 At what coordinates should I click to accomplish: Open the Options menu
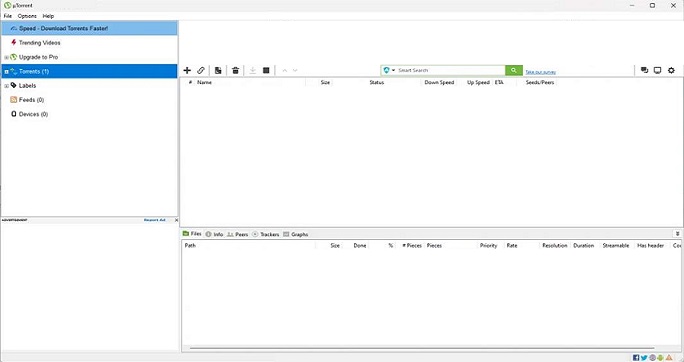[x=27, y=16]
